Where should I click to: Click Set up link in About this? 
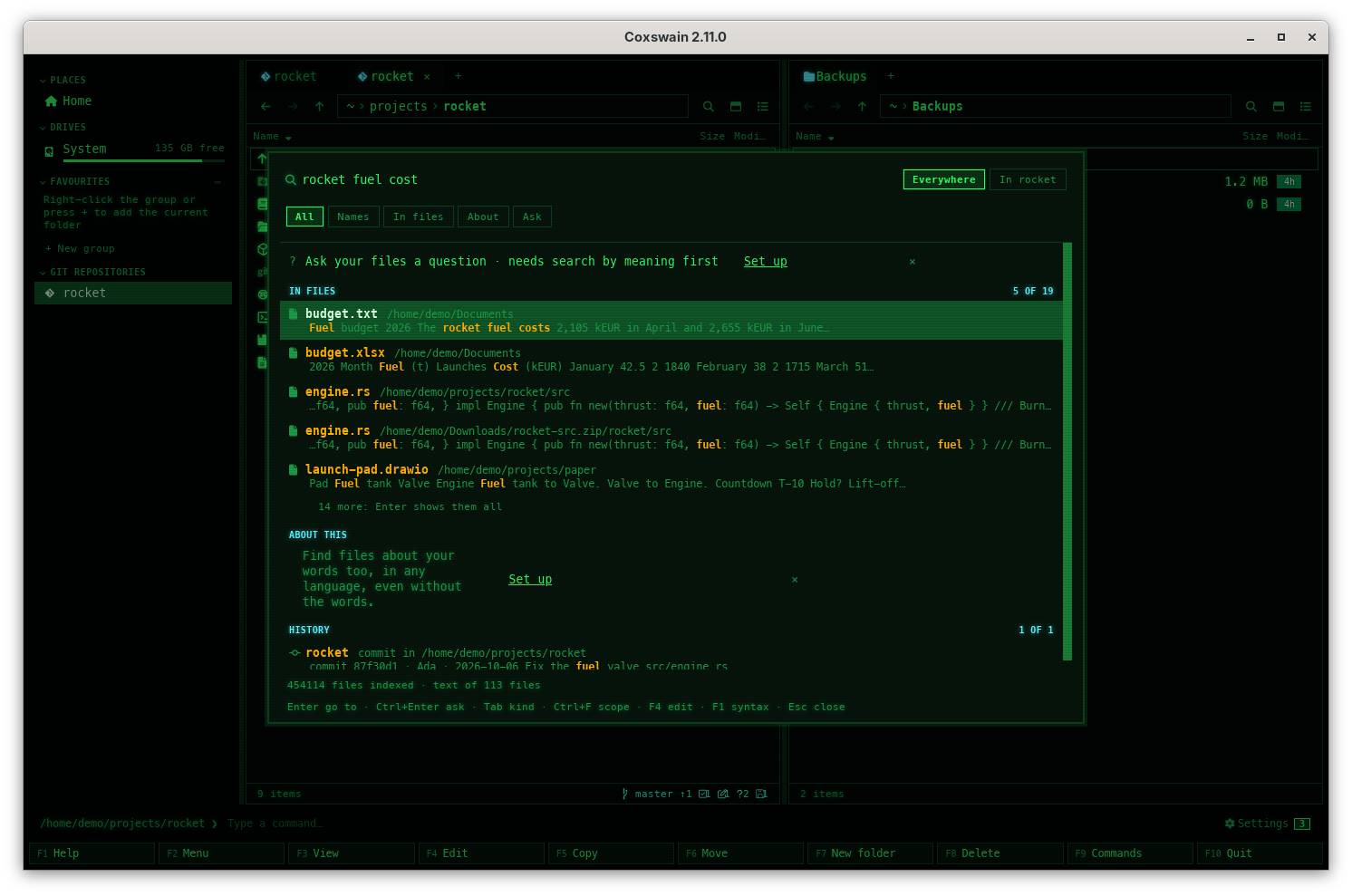530,580
